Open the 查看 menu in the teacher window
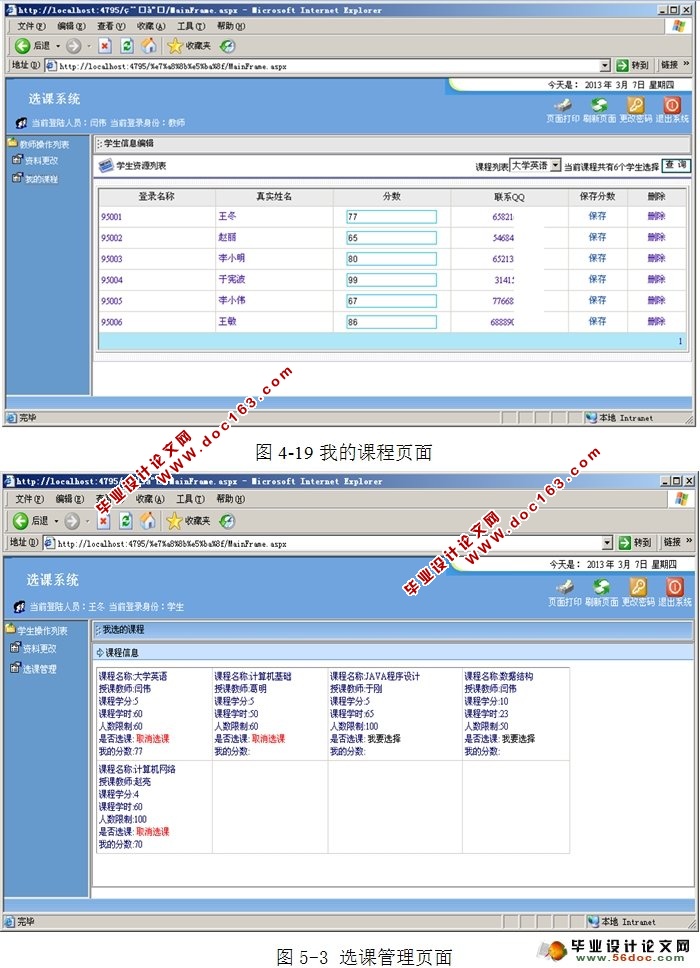Screen dimensions: 700x968 pos(111,26)
